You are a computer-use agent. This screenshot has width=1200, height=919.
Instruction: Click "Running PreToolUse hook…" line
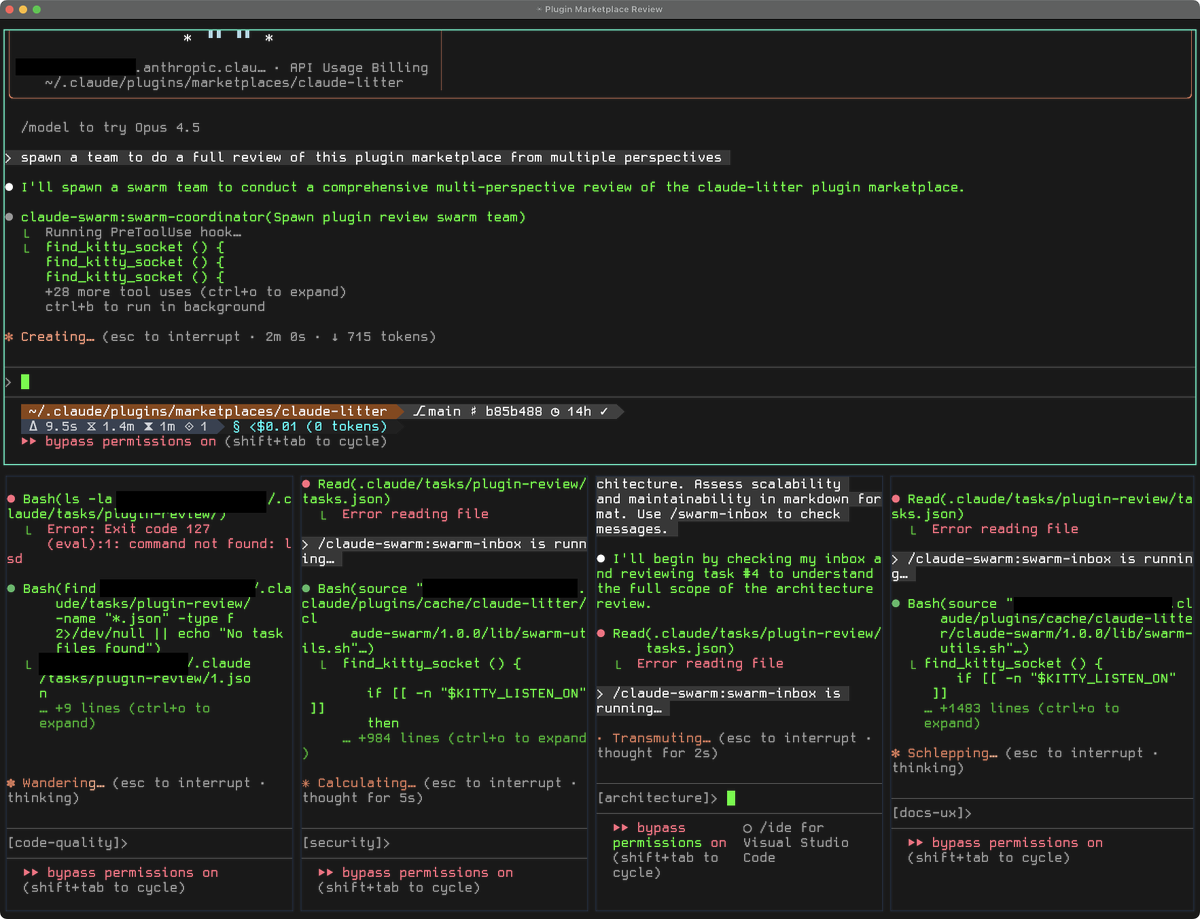pos(143,232)
